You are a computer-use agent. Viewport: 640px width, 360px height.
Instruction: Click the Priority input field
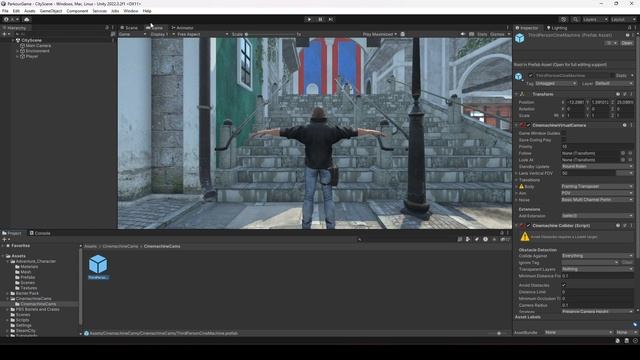coord(597,147)
